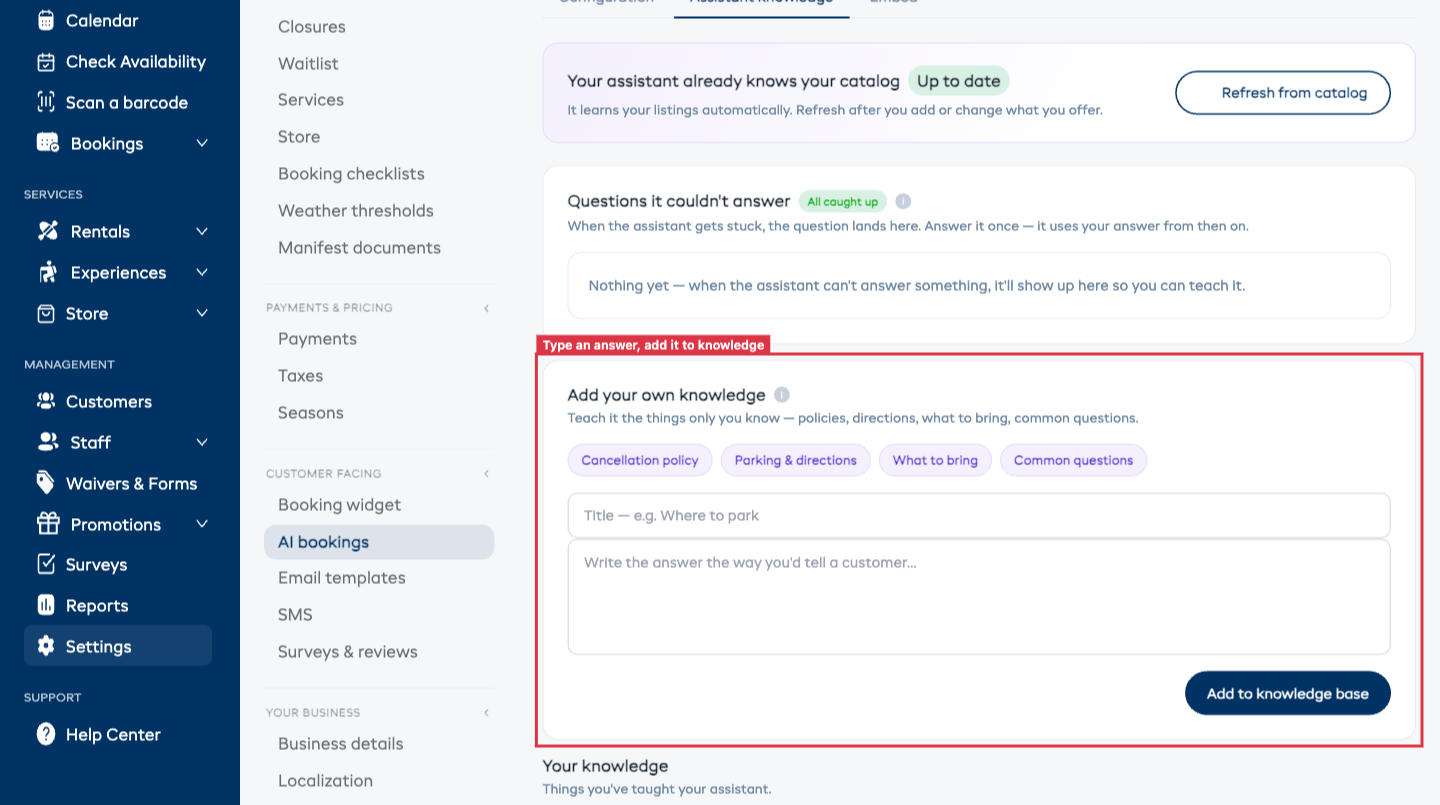The image size is (1440, 805).
Task: Collapse the Customer Facing section
Action: (487, 474)
